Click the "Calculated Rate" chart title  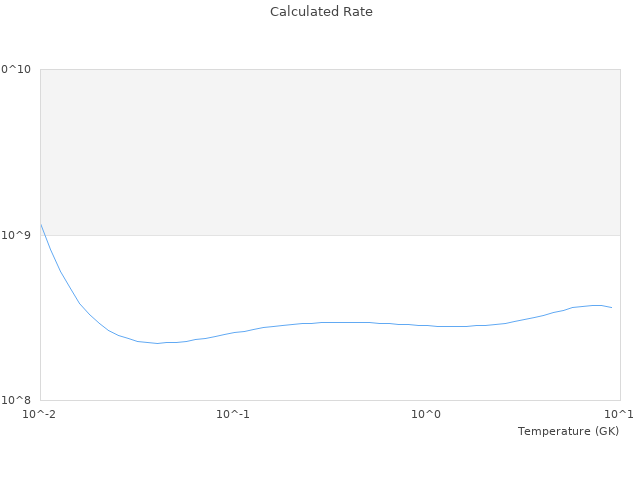click(x=320, y=12)
